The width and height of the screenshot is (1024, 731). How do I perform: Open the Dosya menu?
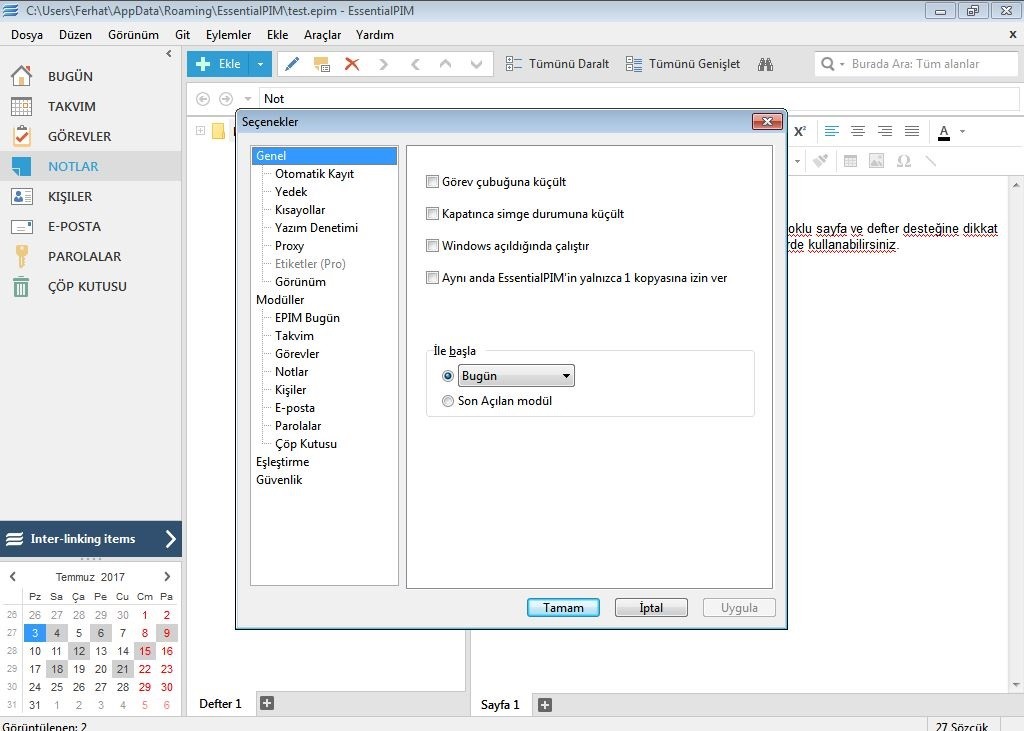point(27,35)
